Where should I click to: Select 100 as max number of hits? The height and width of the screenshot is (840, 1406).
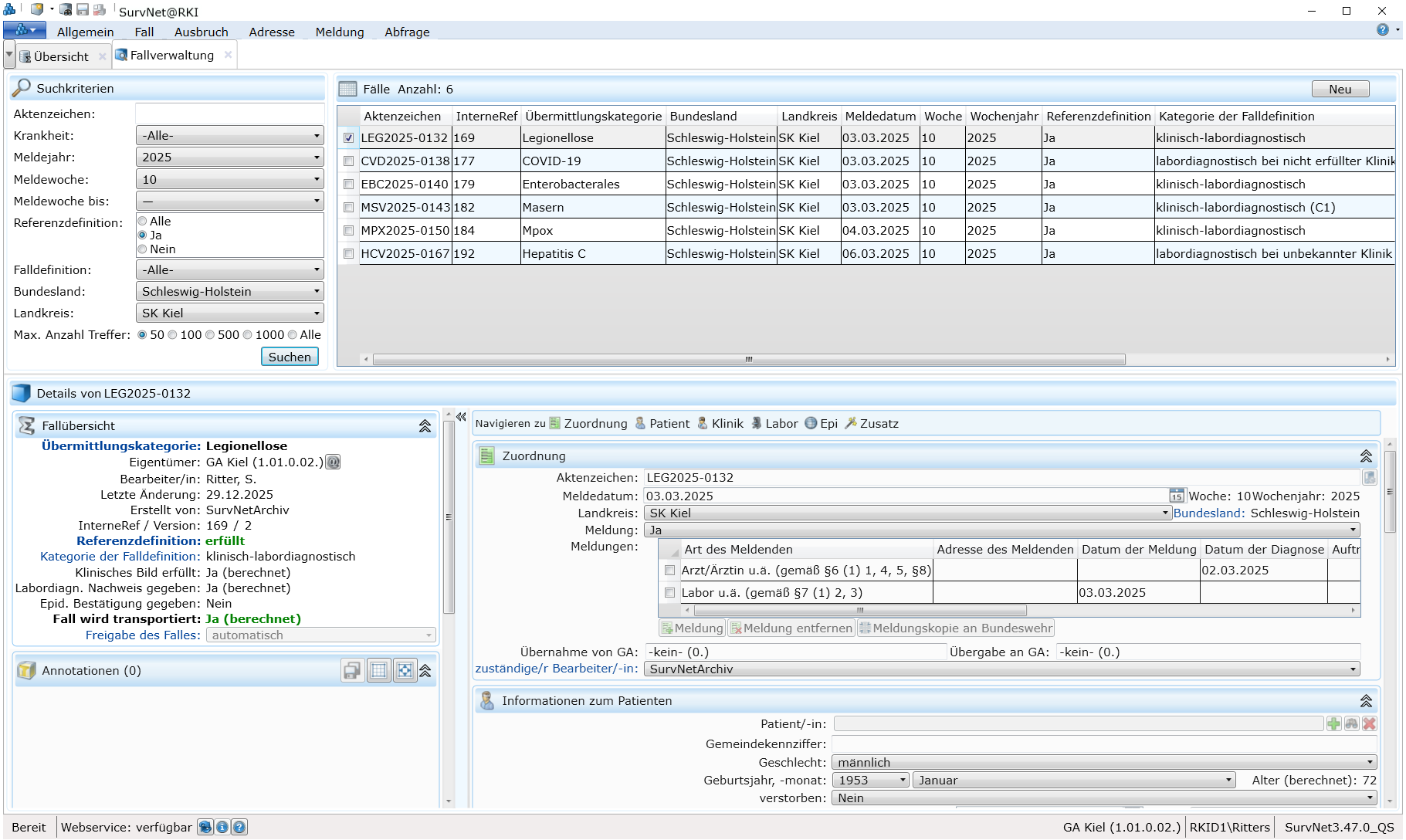point(173,335)
